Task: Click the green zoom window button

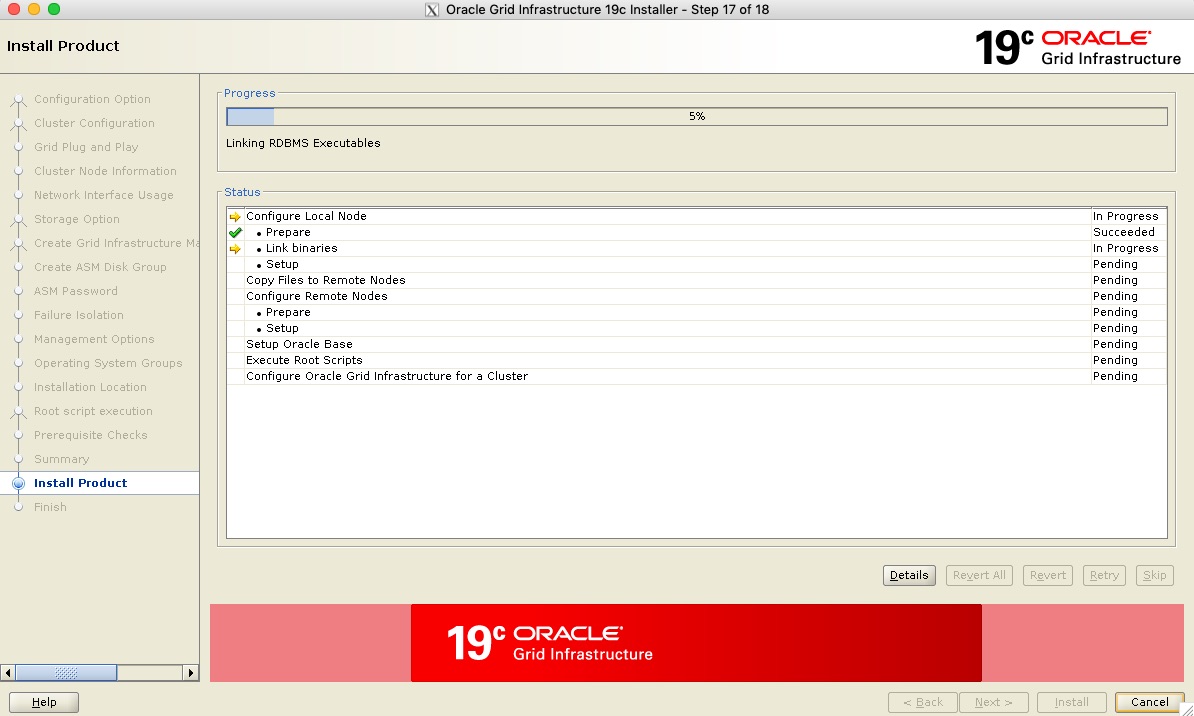Action: click(x=53, y=9)
